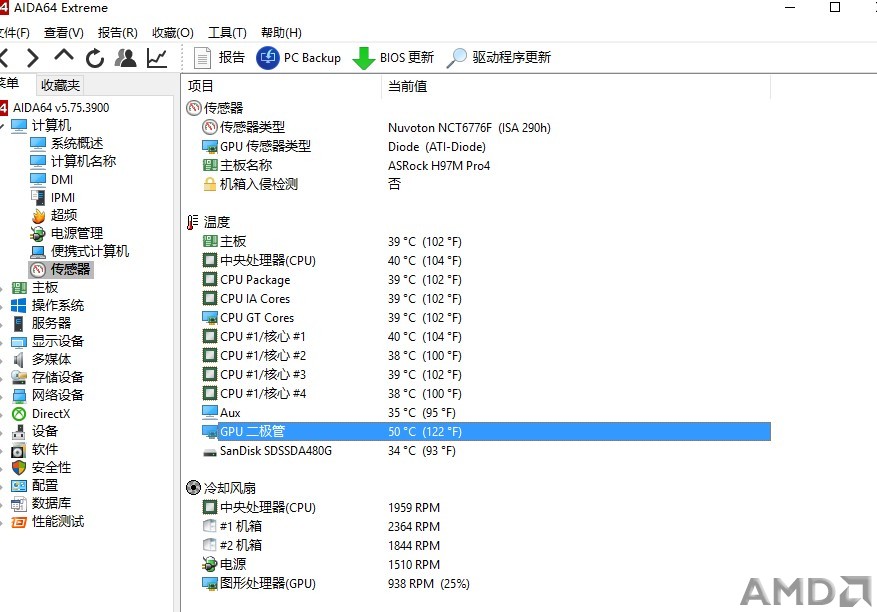Open 便携式计算机 tree item

79,251
